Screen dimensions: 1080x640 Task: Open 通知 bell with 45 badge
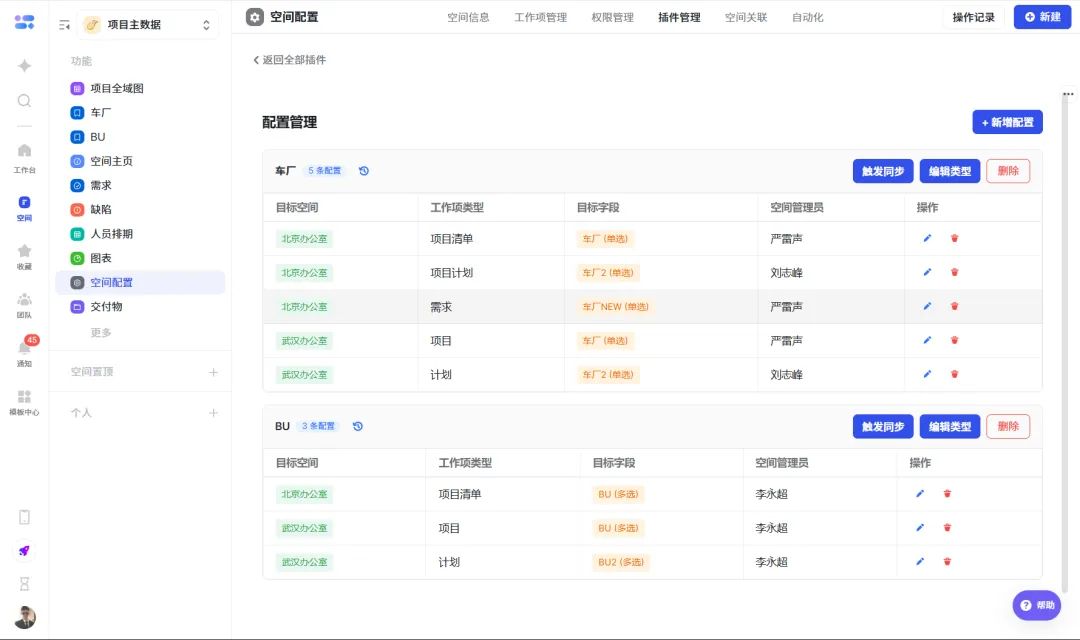click(x=24, y=351)
